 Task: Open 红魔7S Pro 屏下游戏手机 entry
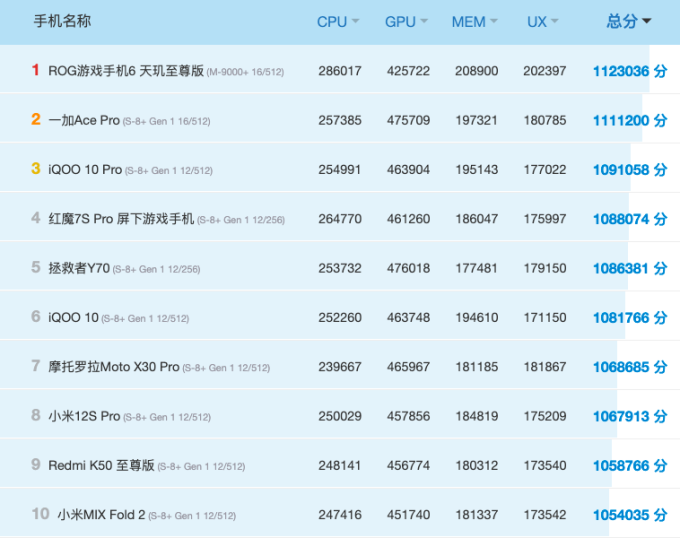coord(121,219)
